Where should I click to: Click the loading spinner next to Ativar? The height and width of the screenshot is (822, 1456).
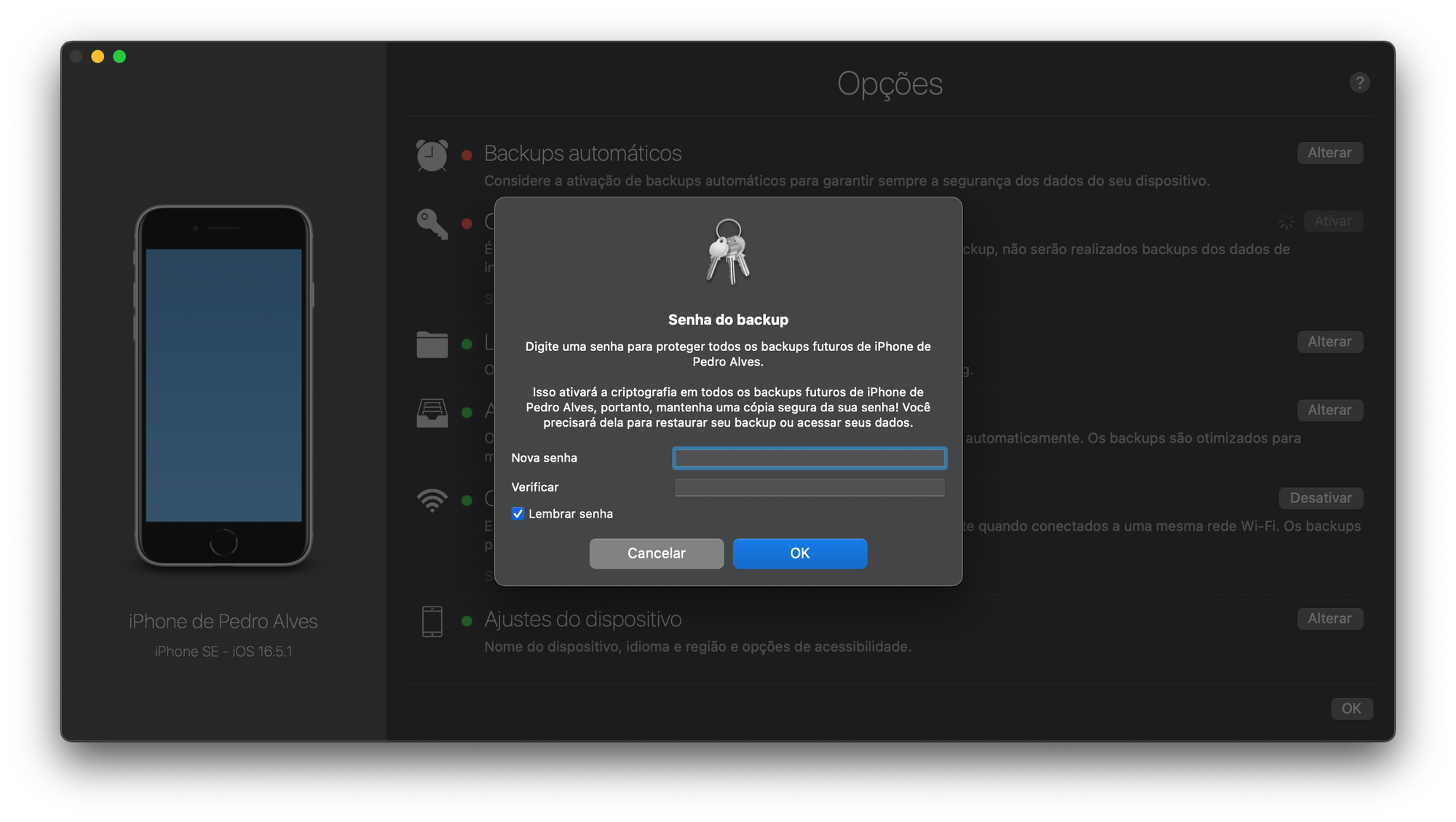[1286, 222]
